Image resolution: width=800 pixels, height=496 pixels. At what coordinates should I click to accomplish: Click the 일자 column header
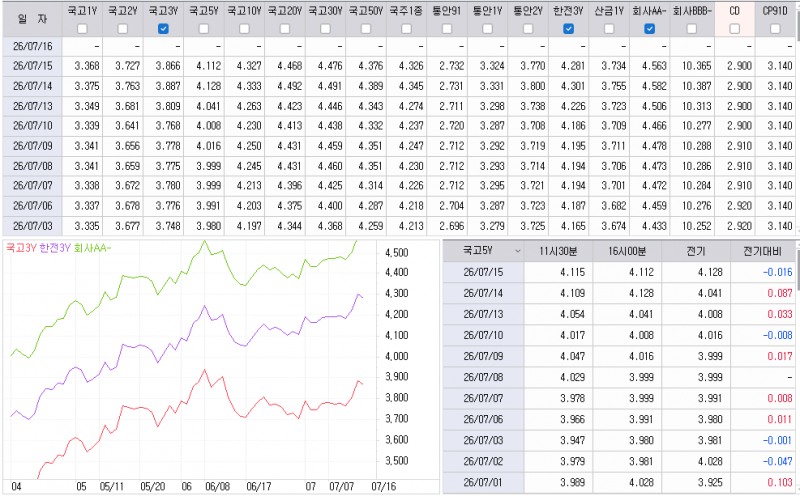tap(32, 19)
